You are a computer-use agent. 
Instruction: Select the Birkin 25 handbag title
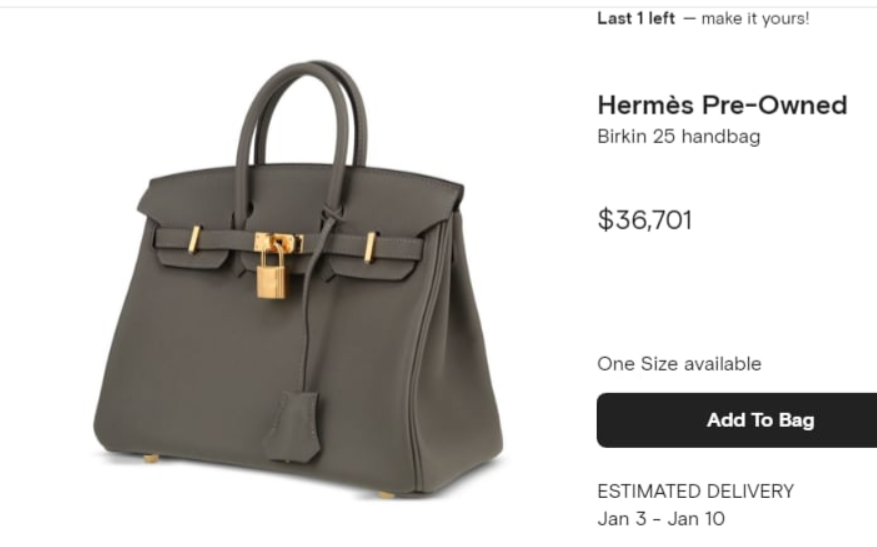click(x=678, y=136)
